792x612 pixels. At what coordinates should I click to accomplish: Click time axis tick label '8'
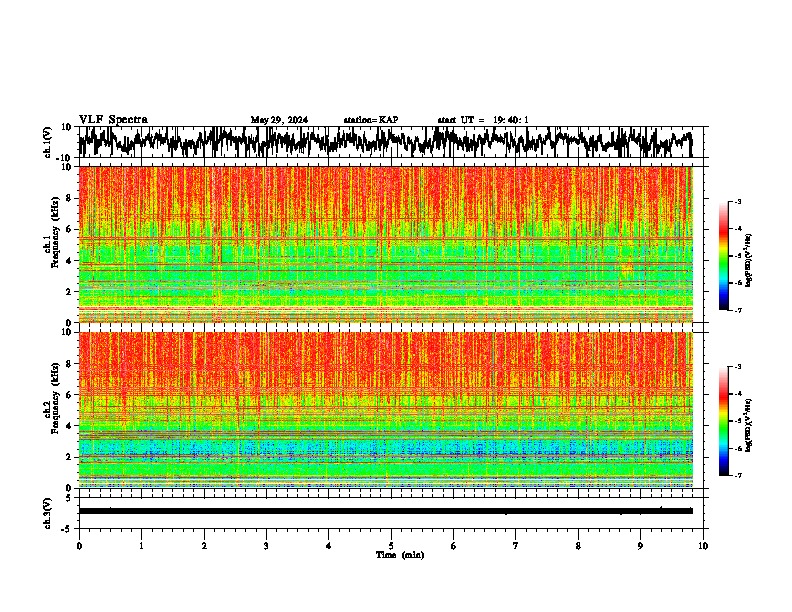click(578, 546)
